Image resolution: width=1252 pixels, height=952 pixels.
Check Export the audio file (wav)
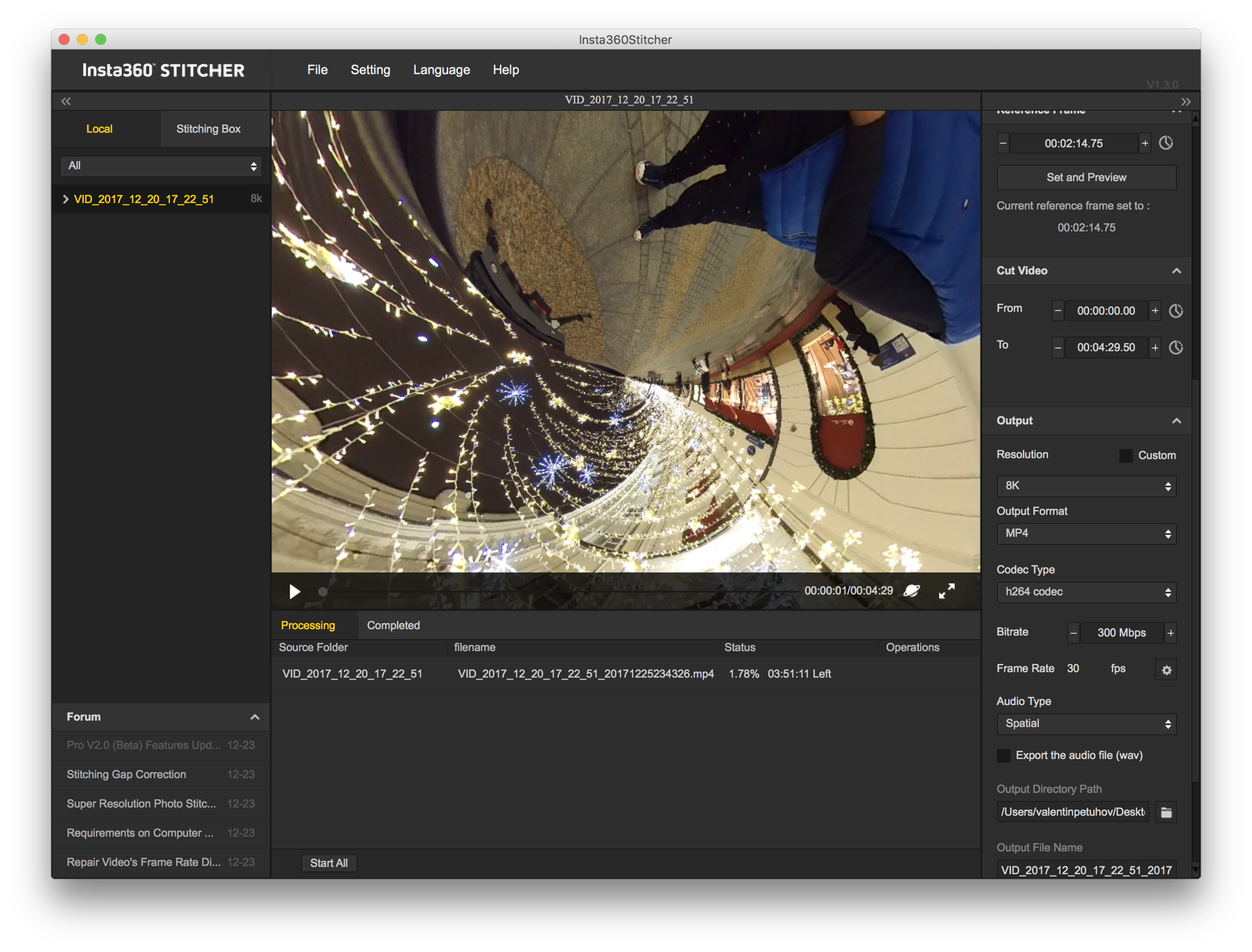point(1004,756)
